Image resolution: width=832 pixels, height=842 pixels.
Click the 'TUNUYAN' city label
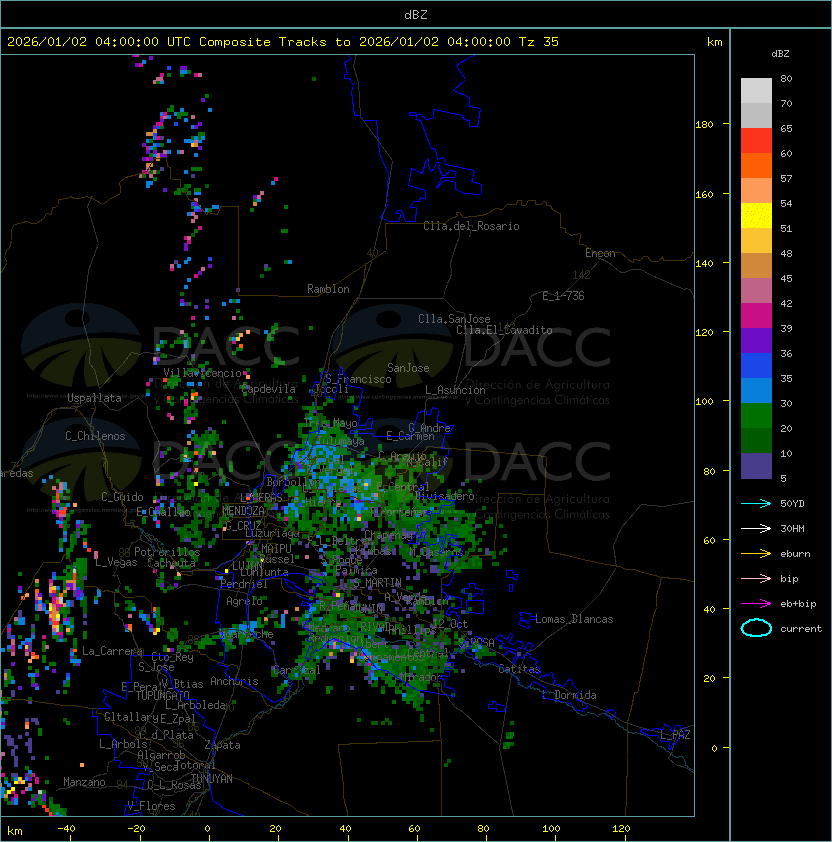pyautogui.click(x=212, y=779)
